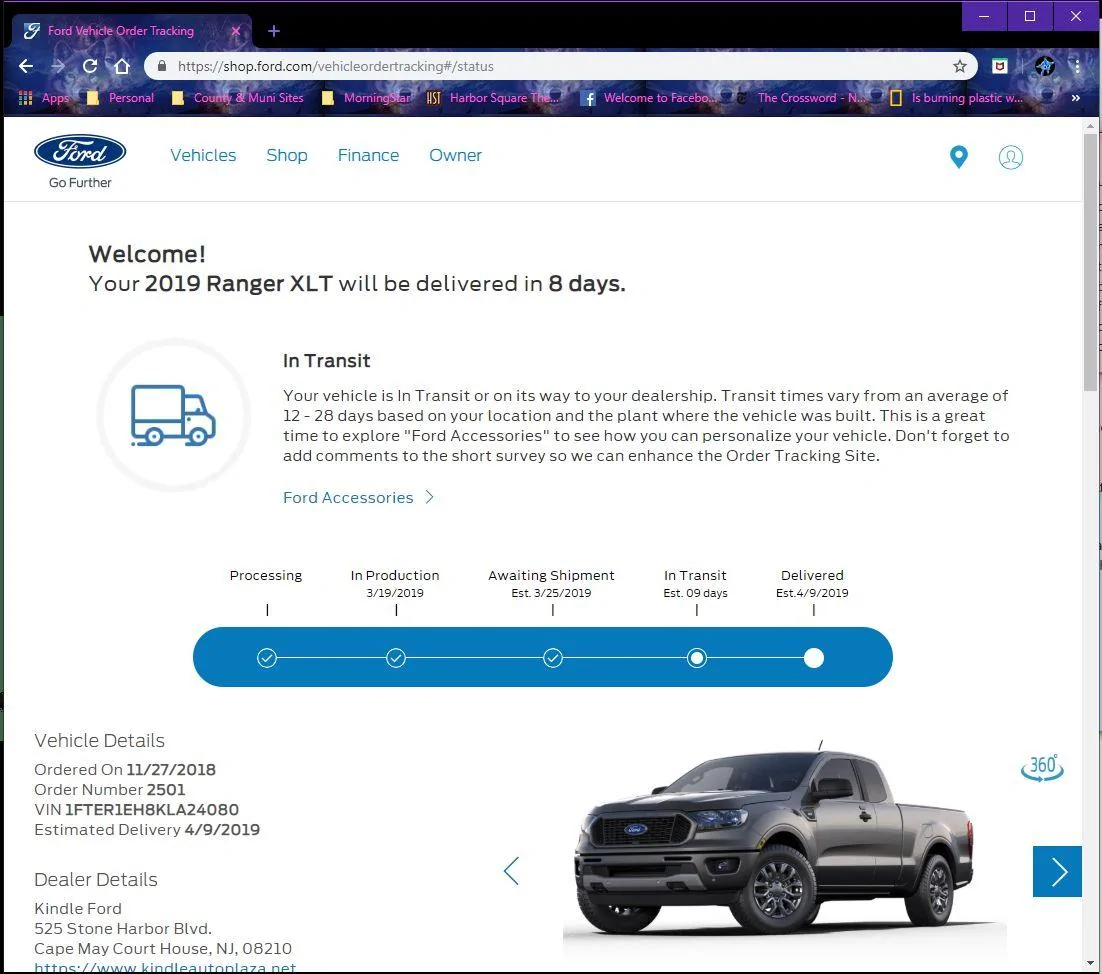Maximize the Chrome browser window
Viewport: 1102px width, 974px height.
1030,16
